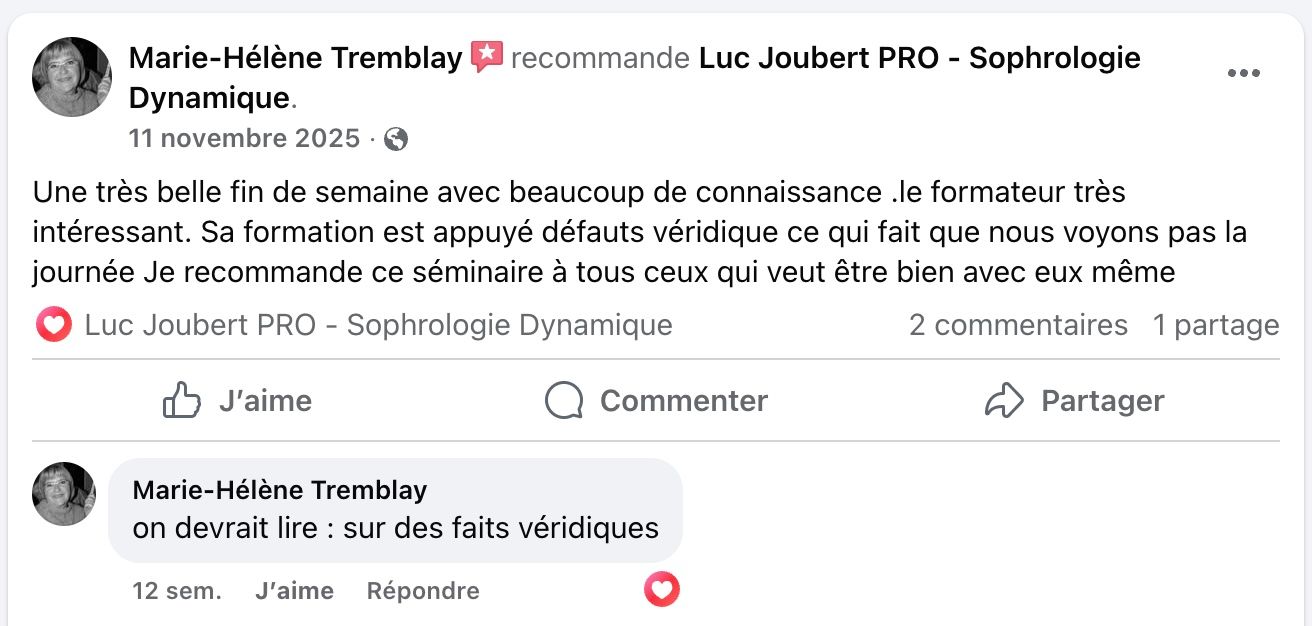View the 2 commentaires count
The width and height of the screenshot is (1312, 626).
1017,325
